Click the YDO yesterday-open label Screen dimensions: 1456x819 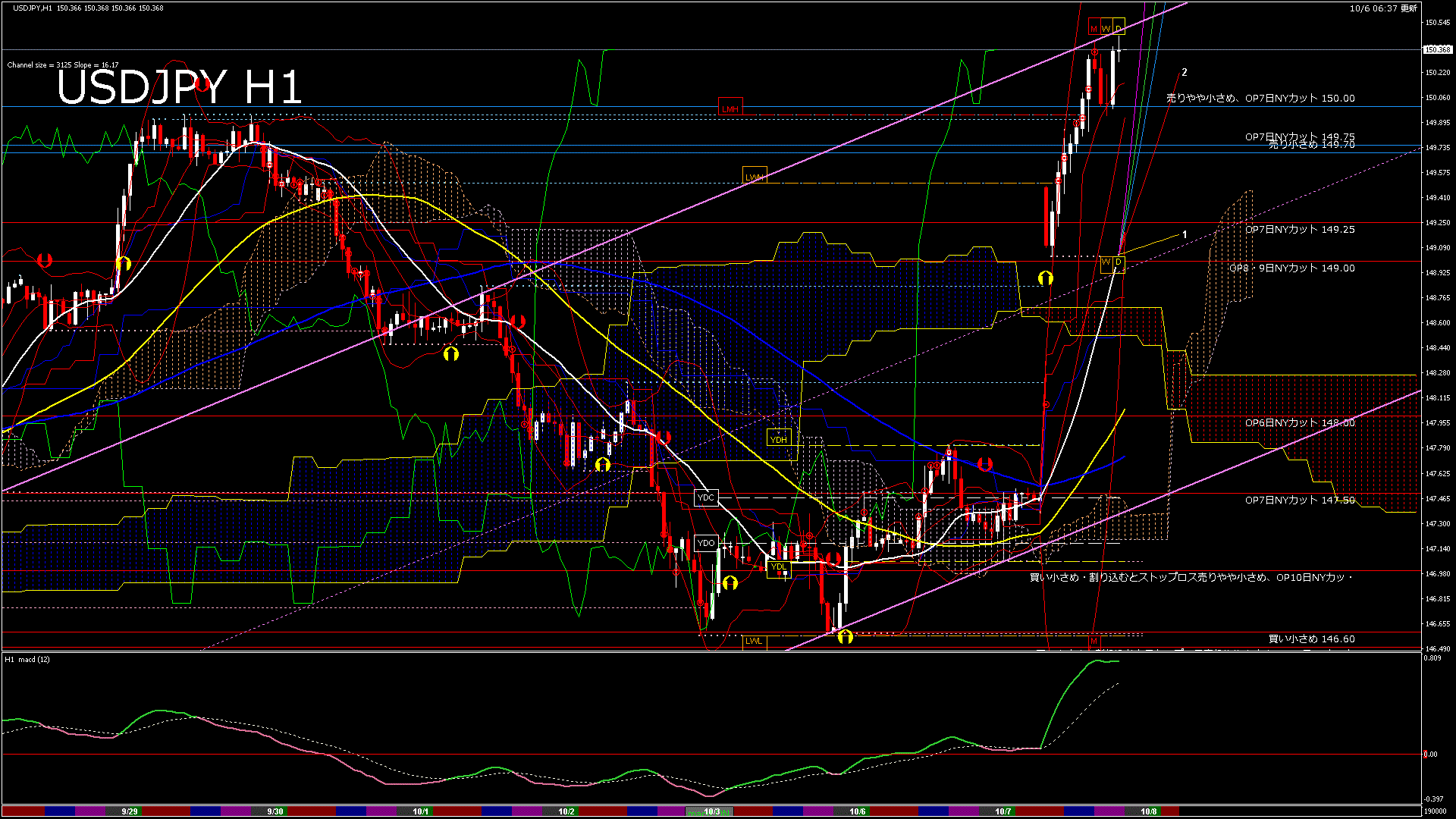[705, 543]
